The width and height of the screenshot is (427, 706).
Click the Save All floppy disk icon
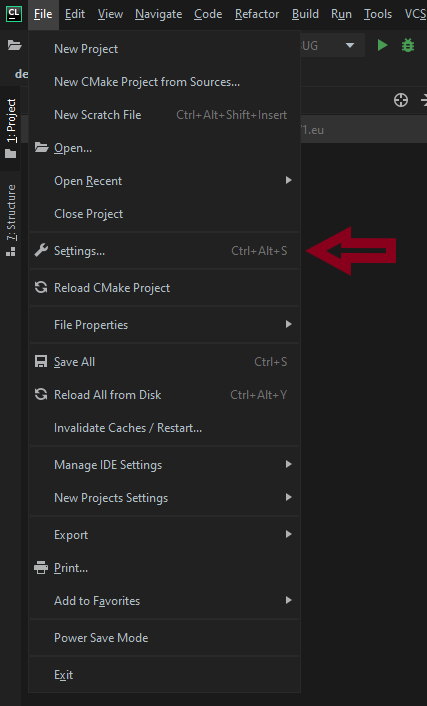click(x=41, y=362)
